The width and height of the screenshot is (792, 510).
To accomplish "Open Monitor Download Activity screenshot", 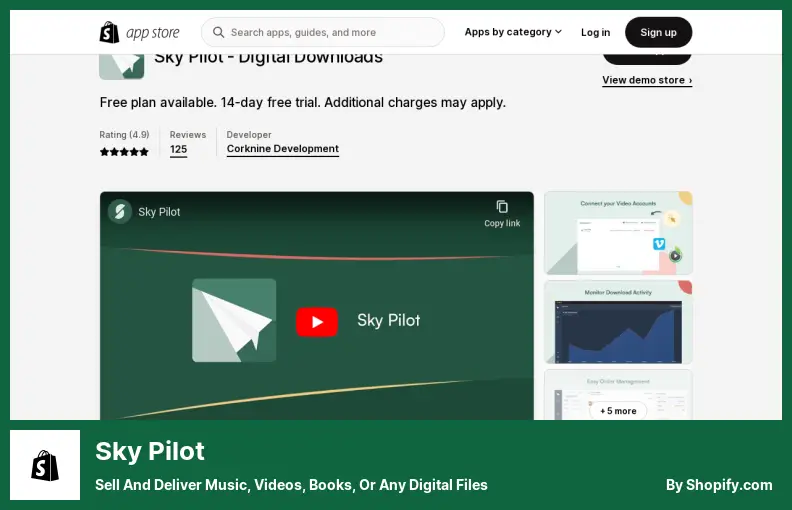I will 618,322.
